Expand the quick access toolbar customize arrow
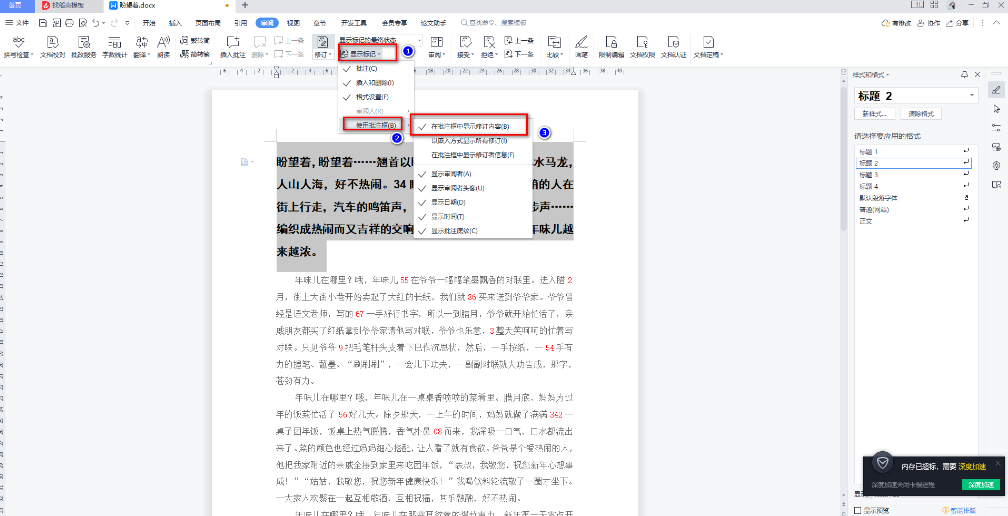 (x=127, y=22)
